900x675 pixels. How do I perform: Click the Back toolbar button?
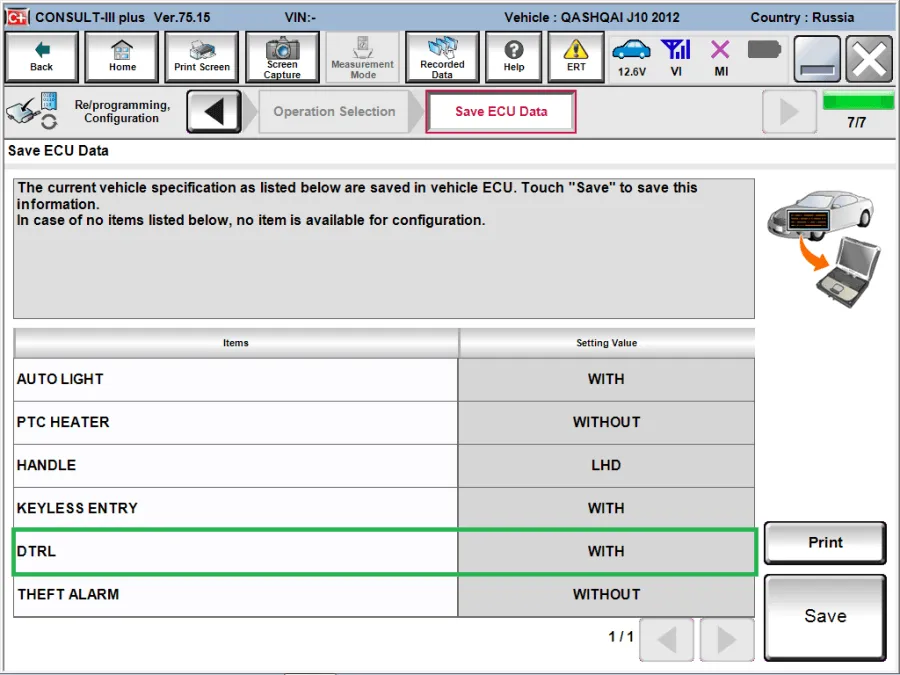[x=41, y=57]
